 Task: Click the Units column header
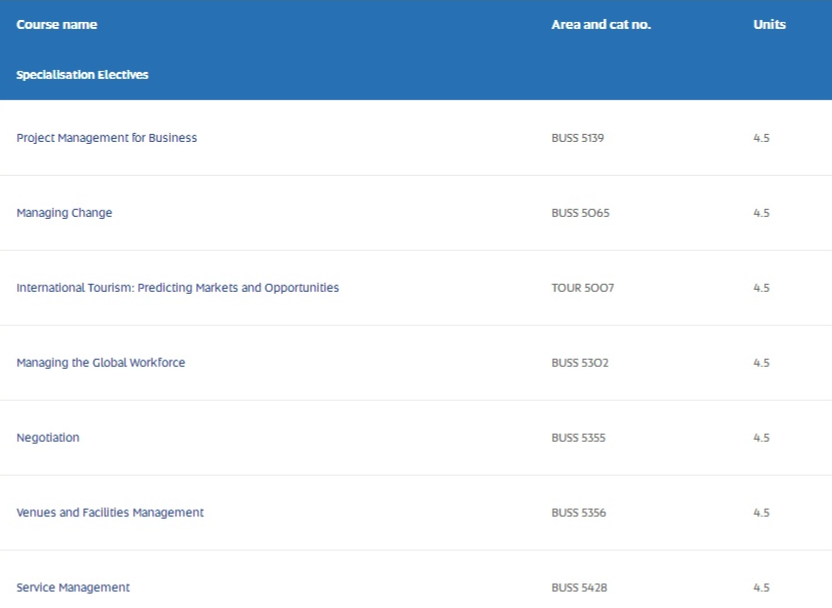[x=769, y=25]
